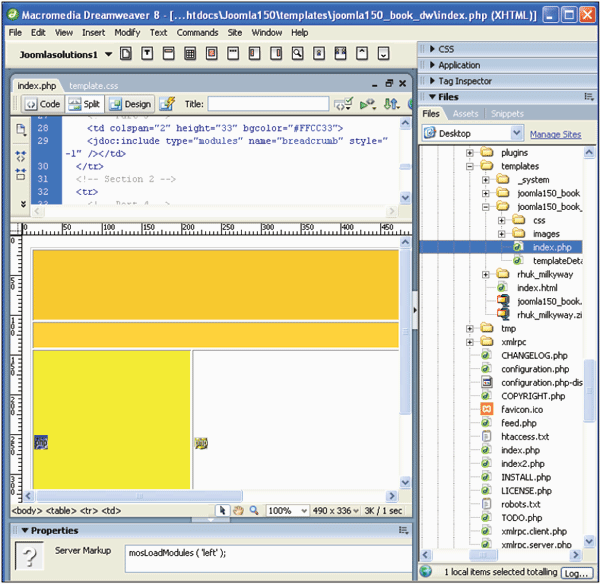The height and width of the screenshot is (584, 600).
Task: Open the Commands menu
Action: pyautogui.click(x=197, y=33)
